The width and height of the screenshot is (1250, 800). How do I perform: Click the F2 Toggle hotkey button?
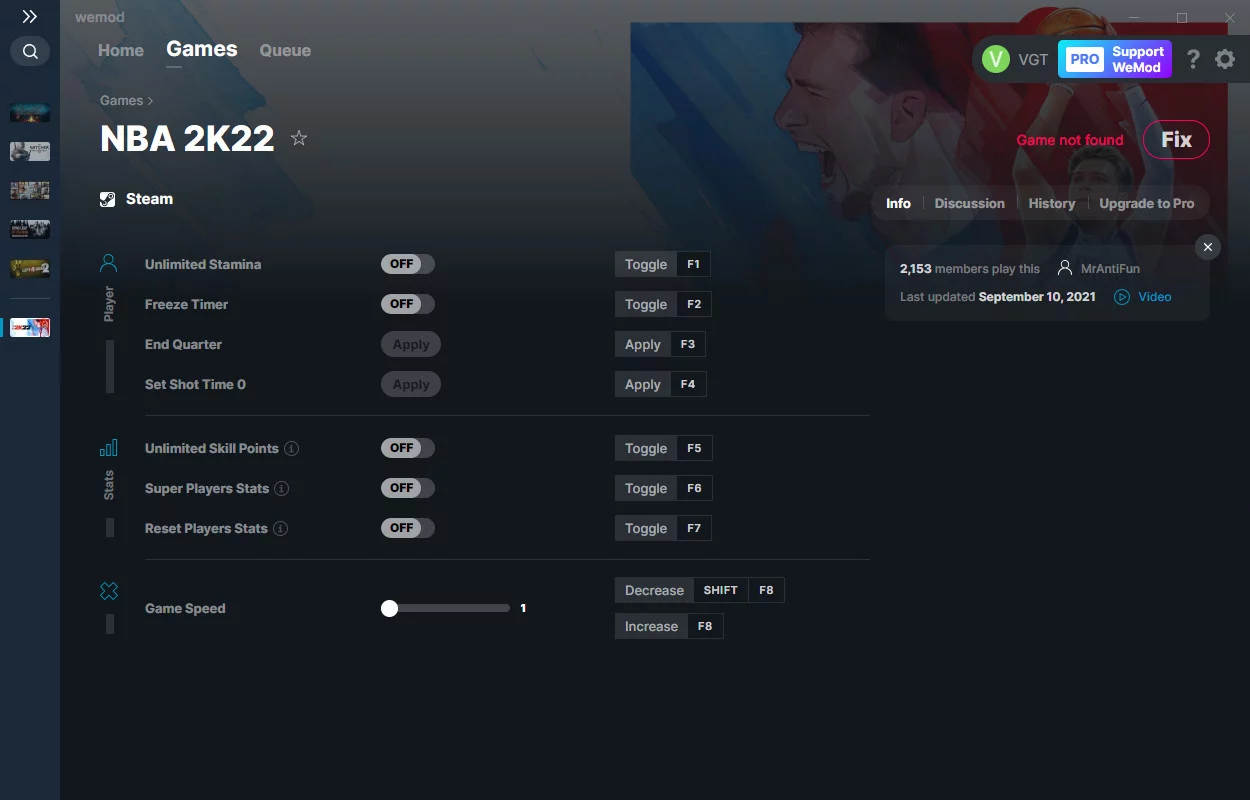[663, 304]
